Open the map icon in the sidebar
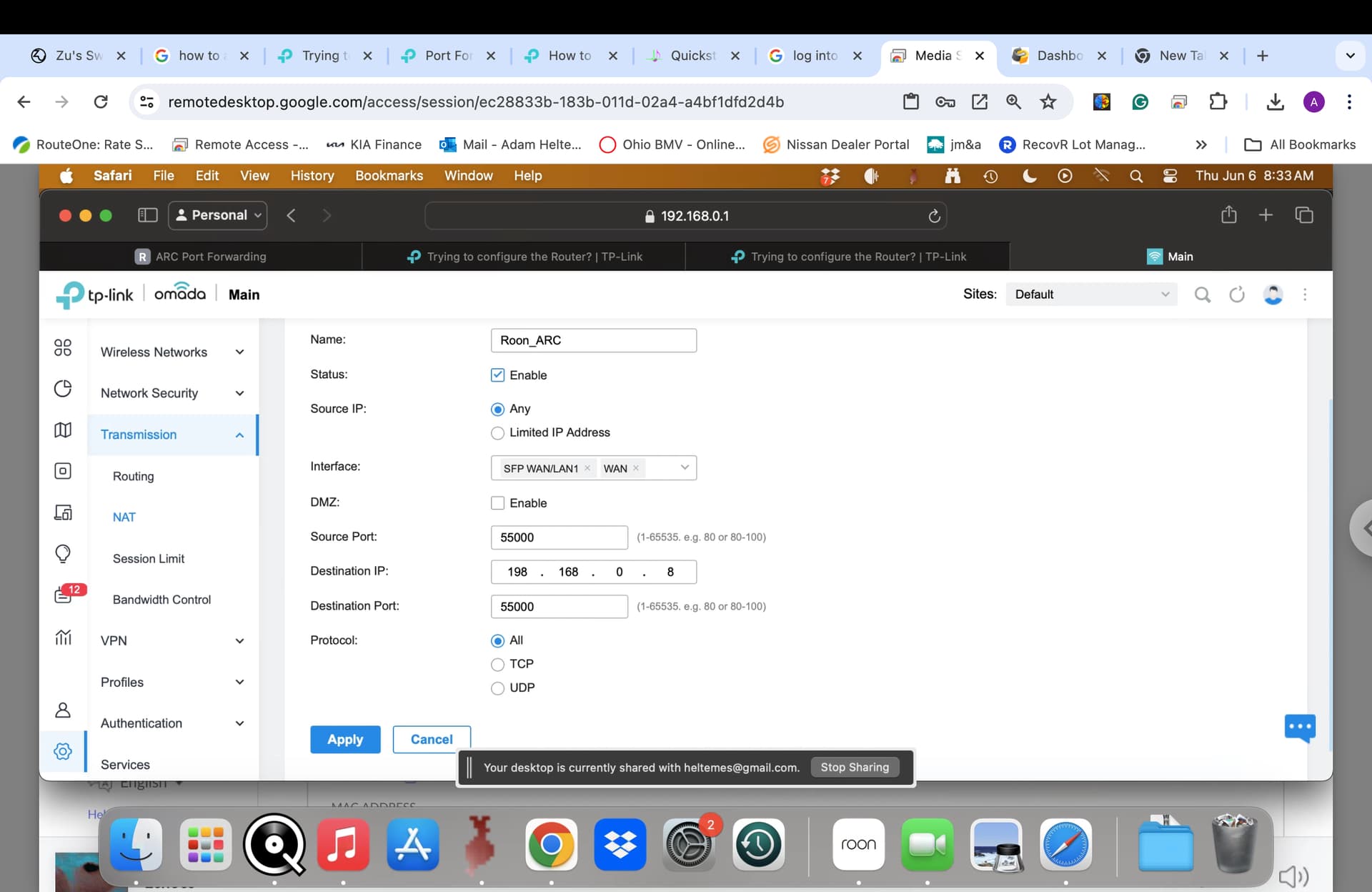This screenshot has width=1372, height=892. tap(63, 430)
